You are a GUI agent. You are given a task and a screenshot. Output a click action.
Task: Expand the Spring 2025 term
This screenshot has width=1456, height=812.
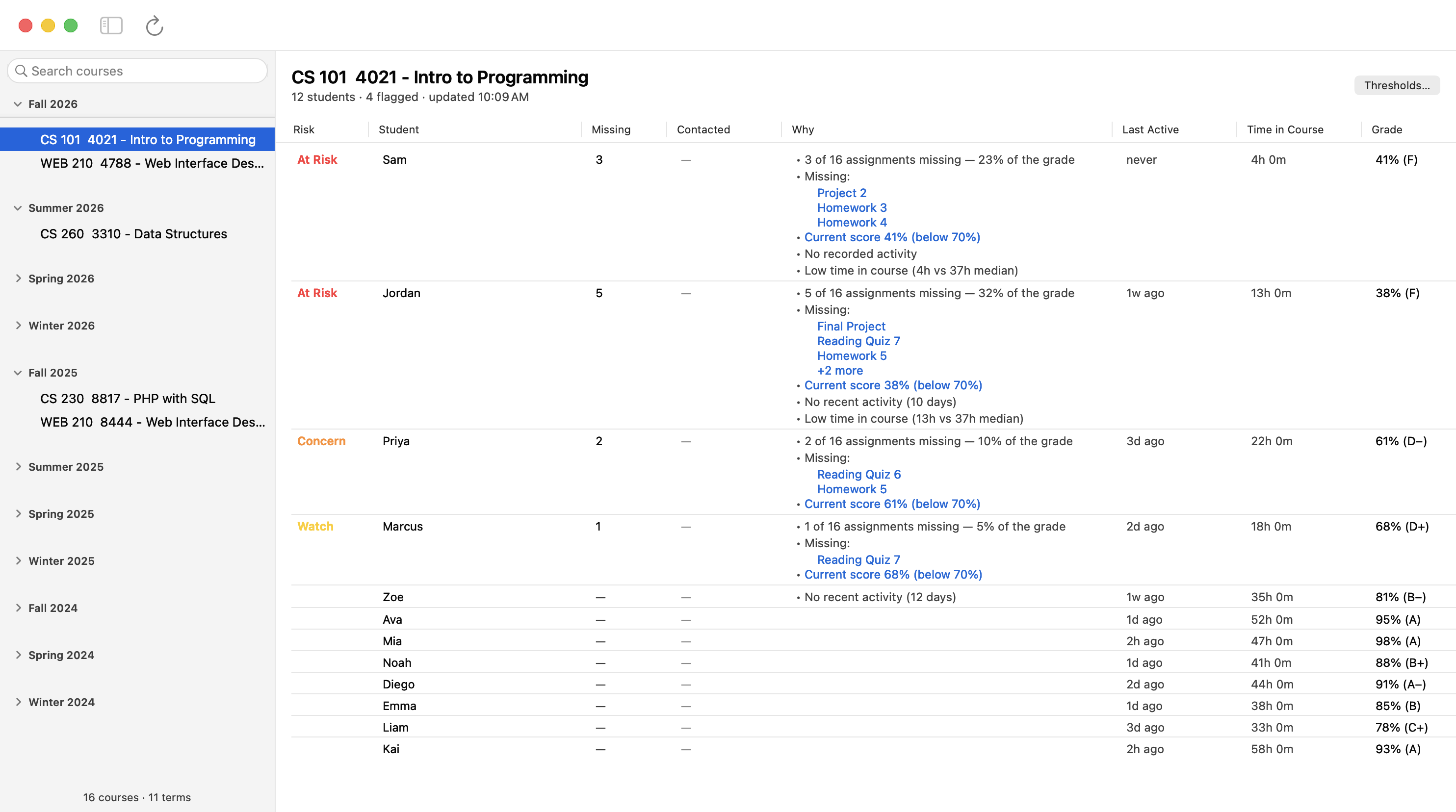tap(18, 514)
